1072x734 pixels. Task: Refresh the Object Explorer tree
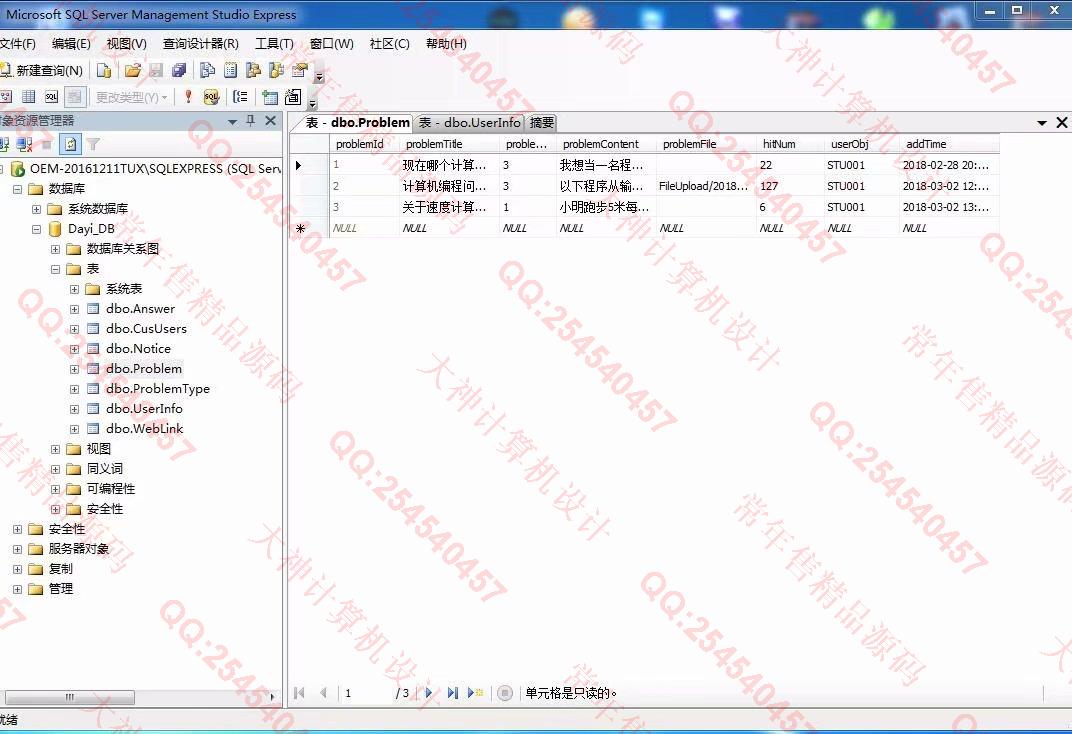pos(70,144)
